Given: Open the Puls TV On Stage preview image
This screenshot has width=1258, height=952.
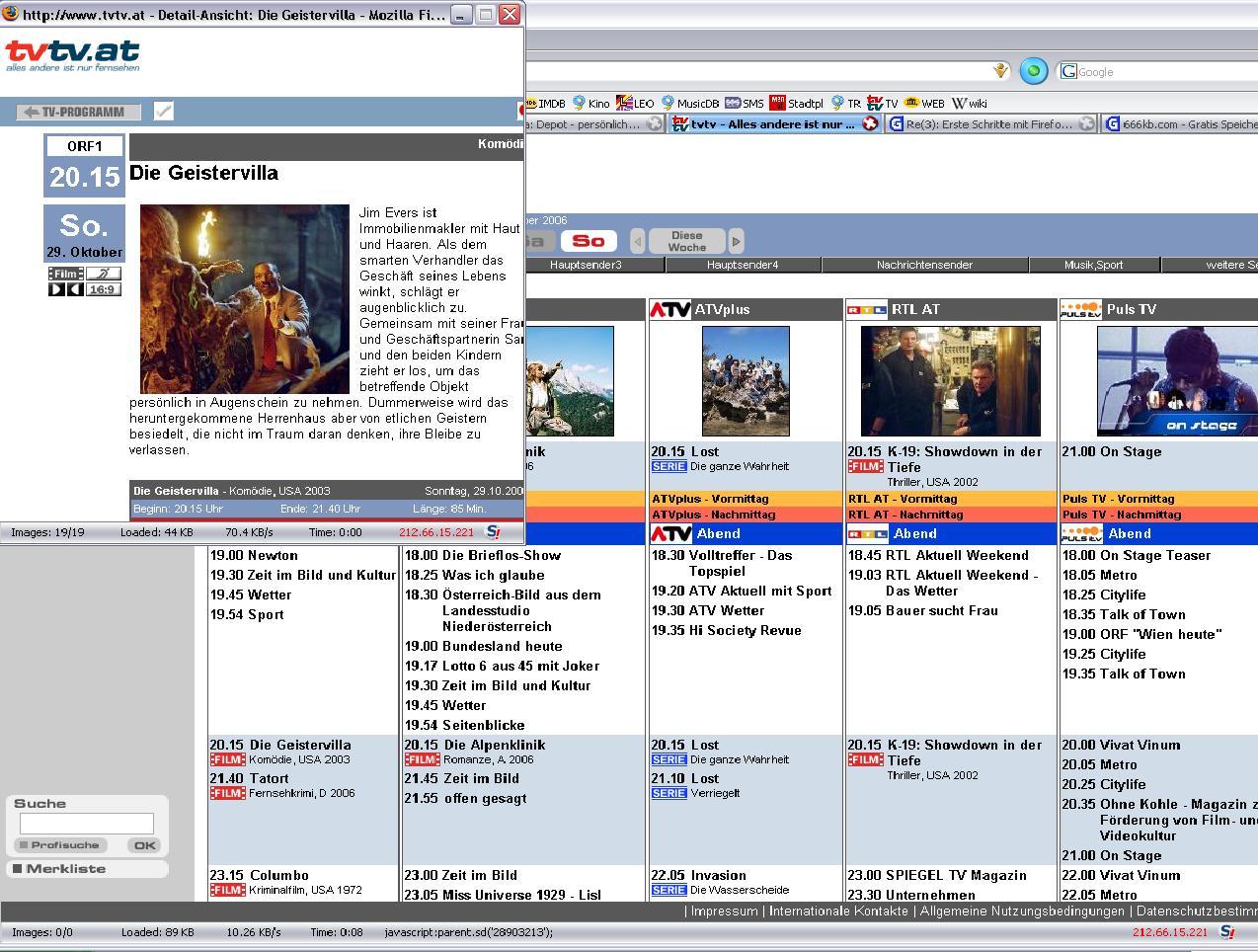Looking at the screenshot, I should [1177, 381].
